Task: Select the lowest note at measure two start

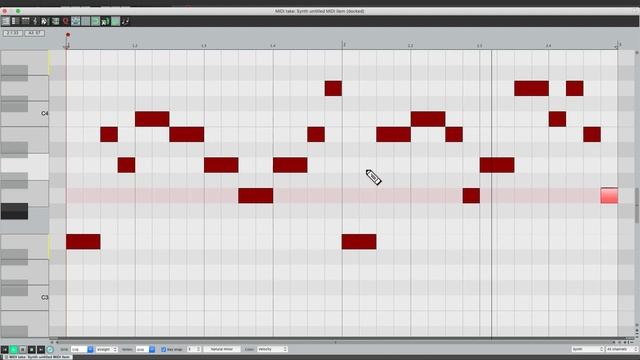Action: pyautogui.click(x=359, y=242)
